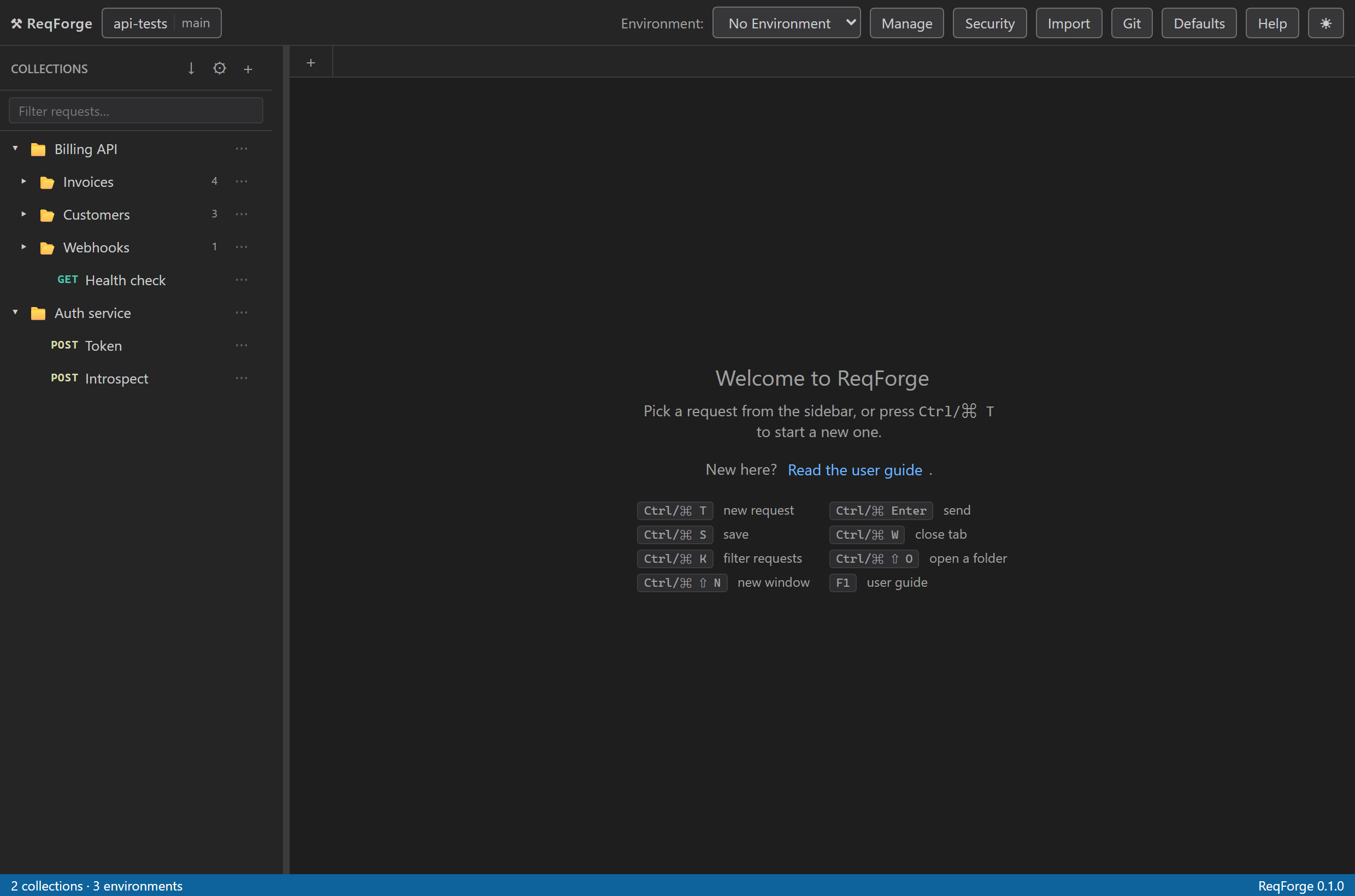This screenshot has height=896, width=1355.
Task: Click the 'Ctrl/⌘ K' filter requests shortcut key
Action: click(x=675, y=558)
